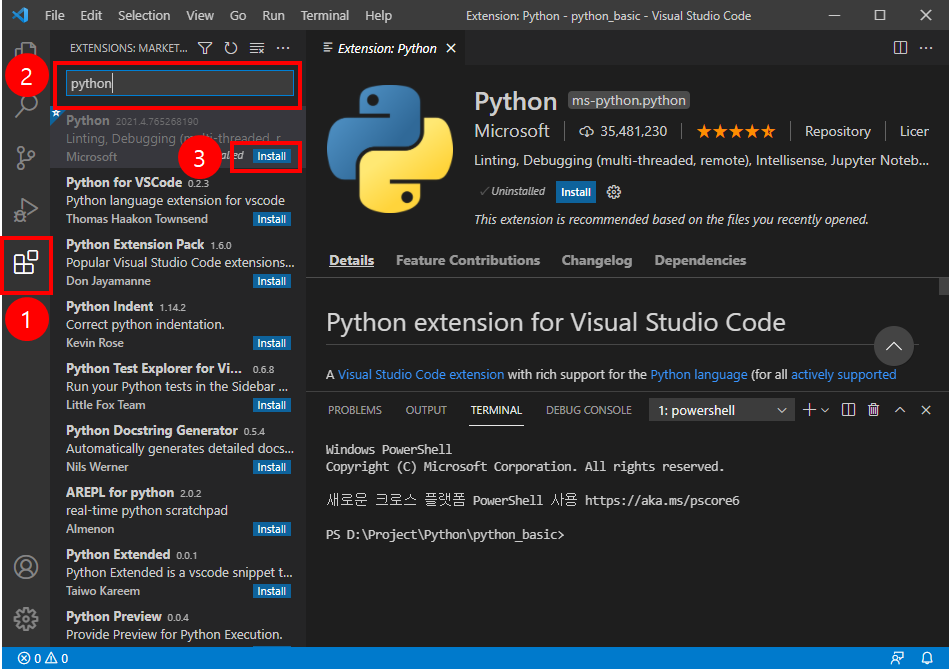
Task: Kill the terminal with trash icon
Action: pyautogui.click(x=873, y=410)
